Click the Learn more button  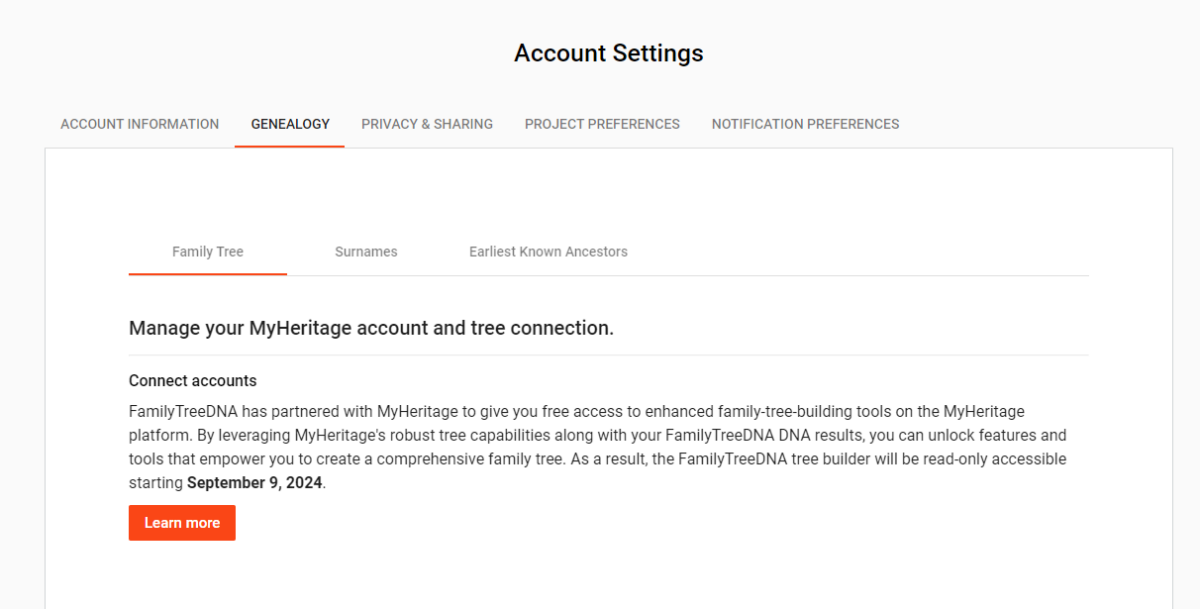pyautogui.click(x=182, y=523)
